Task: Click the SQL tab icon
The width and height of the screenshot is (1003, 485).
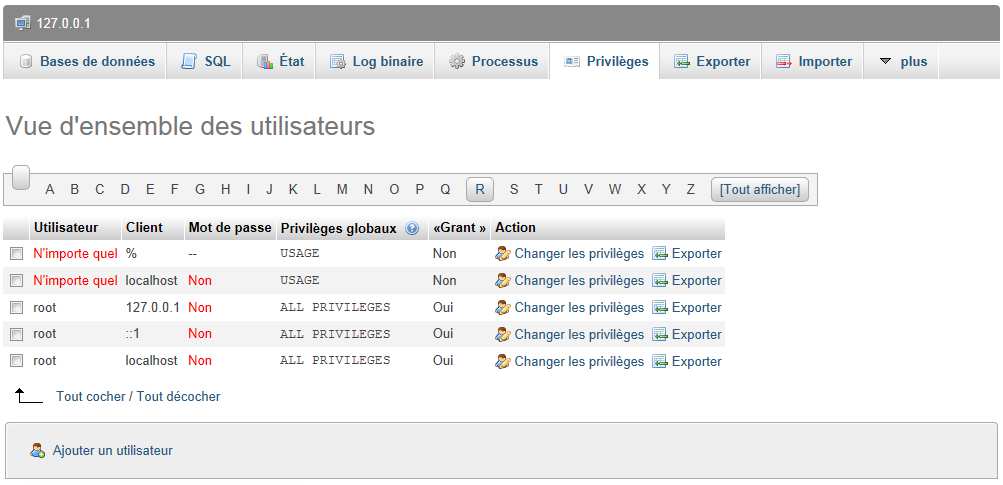Action: coord(189,62)
